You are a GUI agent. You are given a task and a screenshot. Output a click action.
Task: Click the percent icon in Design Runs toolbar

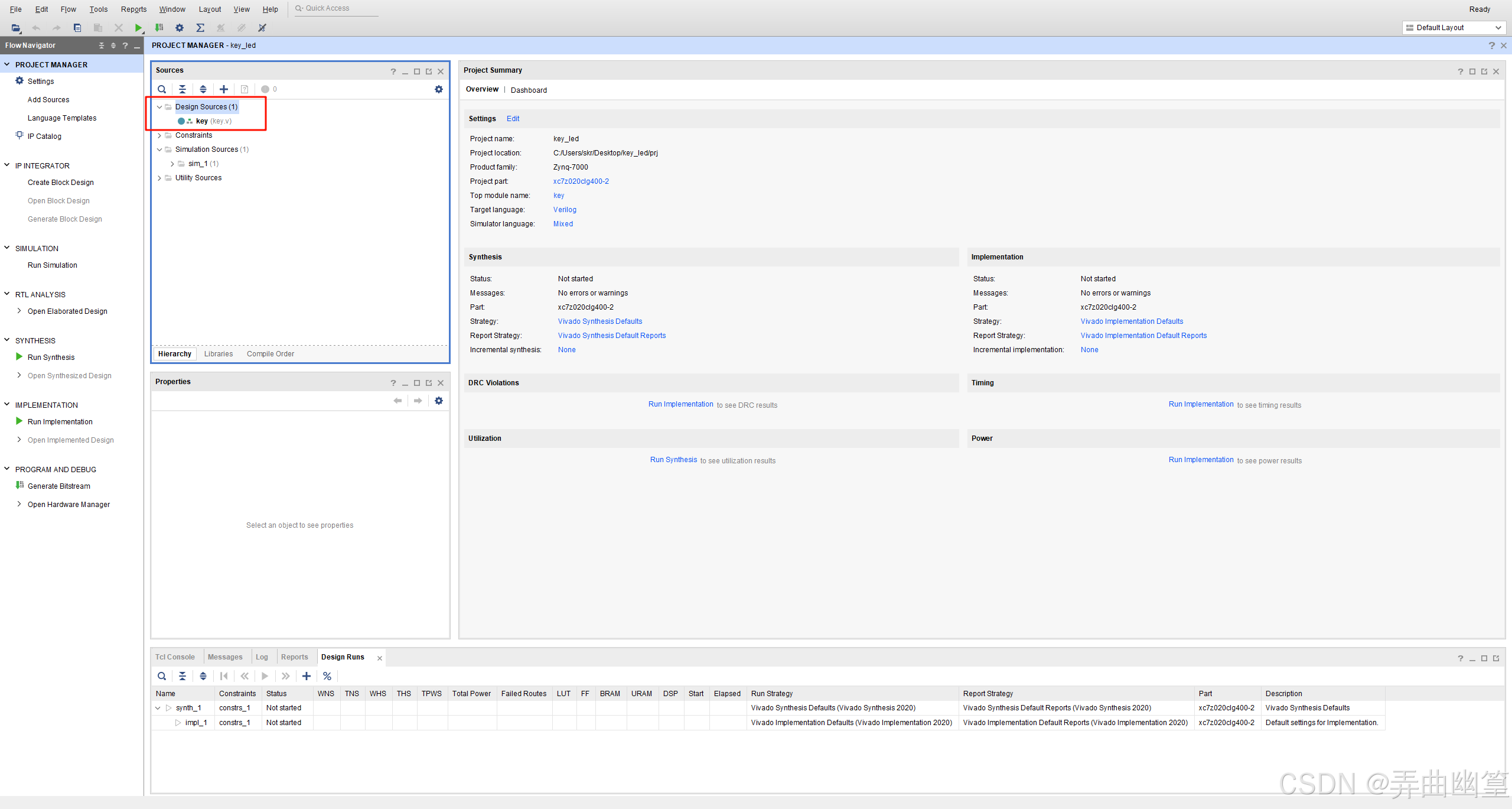point(327,676)
